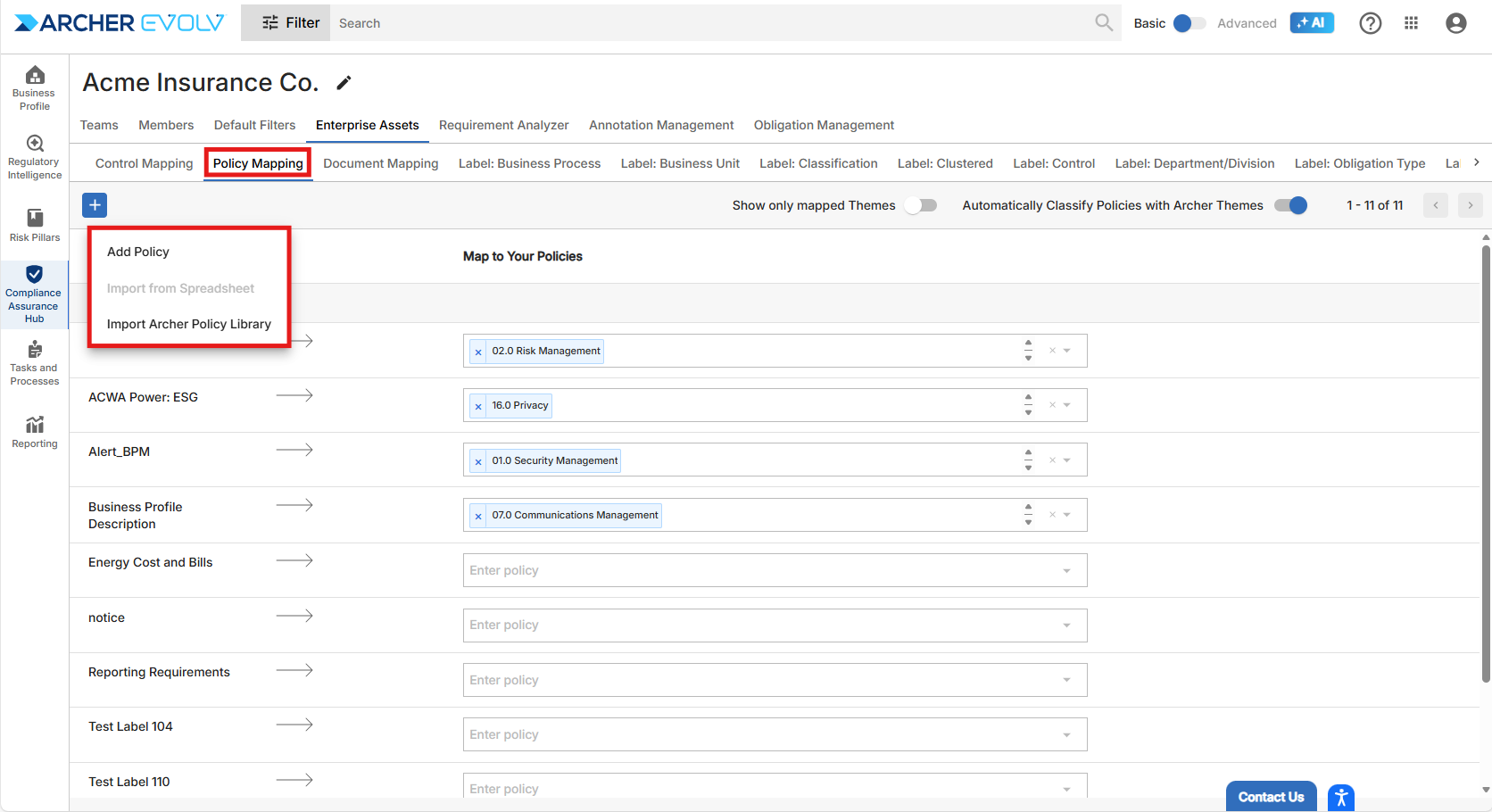
Task: Click the pencil edit icon beside company name
Action: tap(344, 83)
